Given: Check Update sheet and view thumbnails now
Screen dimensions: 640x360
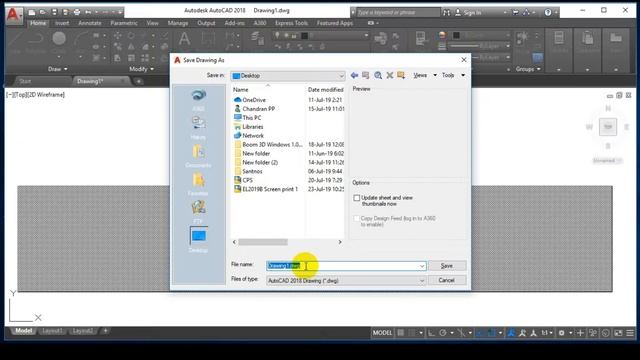Looking at the screenshot, I should [x=357, y=198].
